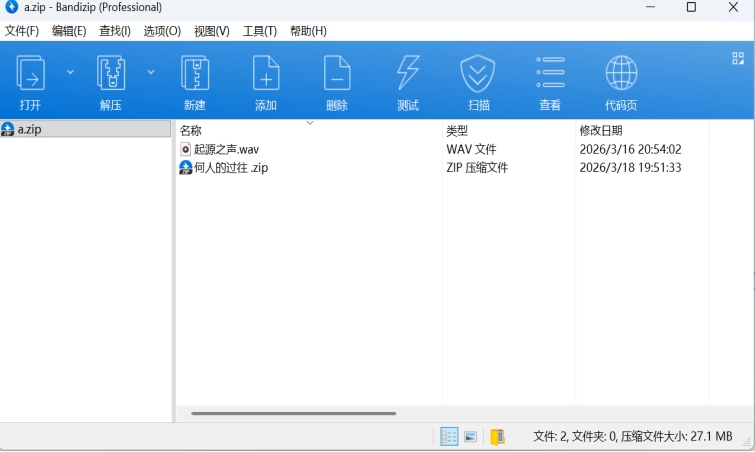Click the WAV 文件 type cell

(471, 150)
